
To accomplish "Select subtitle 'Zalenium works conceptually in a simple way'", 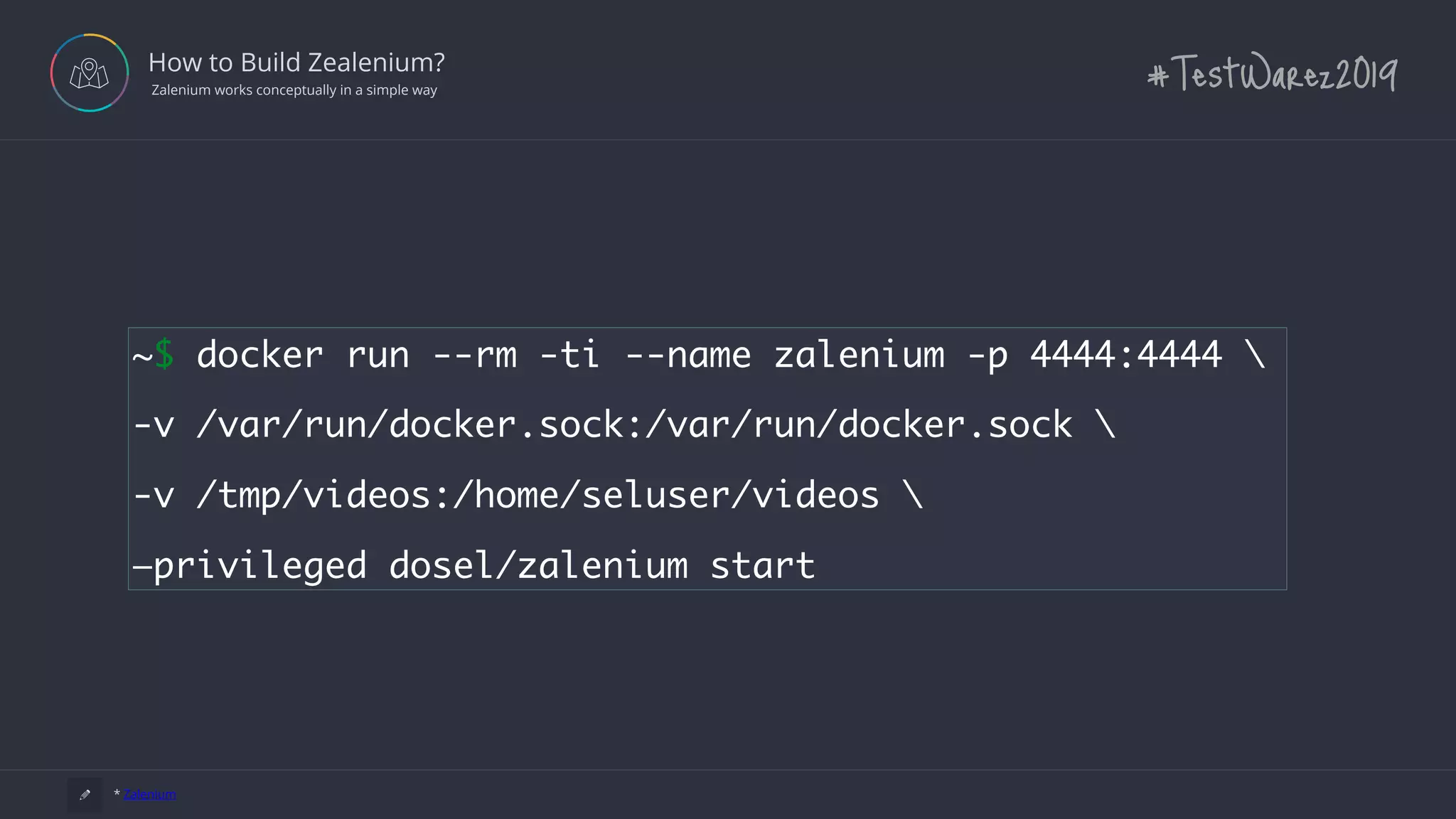I will click(294, 90).
